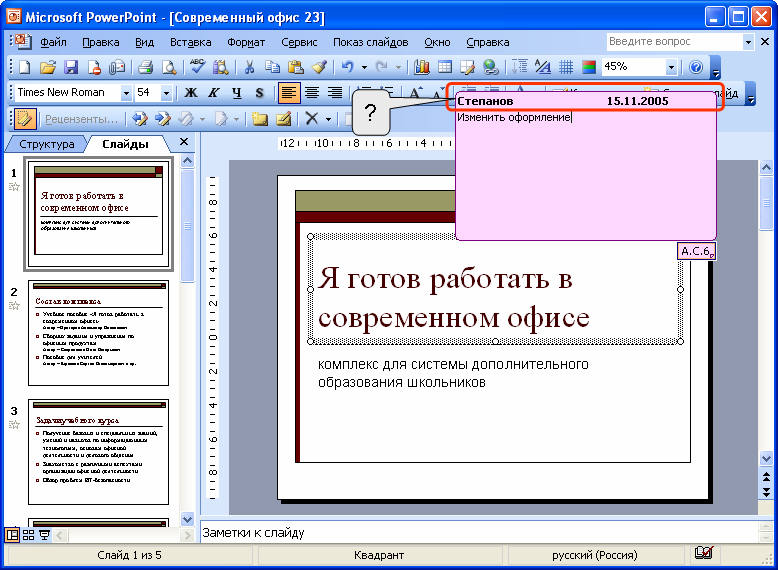Start slide show from current slide
This screenshot has height=570, width=778.
coord(45,535)
